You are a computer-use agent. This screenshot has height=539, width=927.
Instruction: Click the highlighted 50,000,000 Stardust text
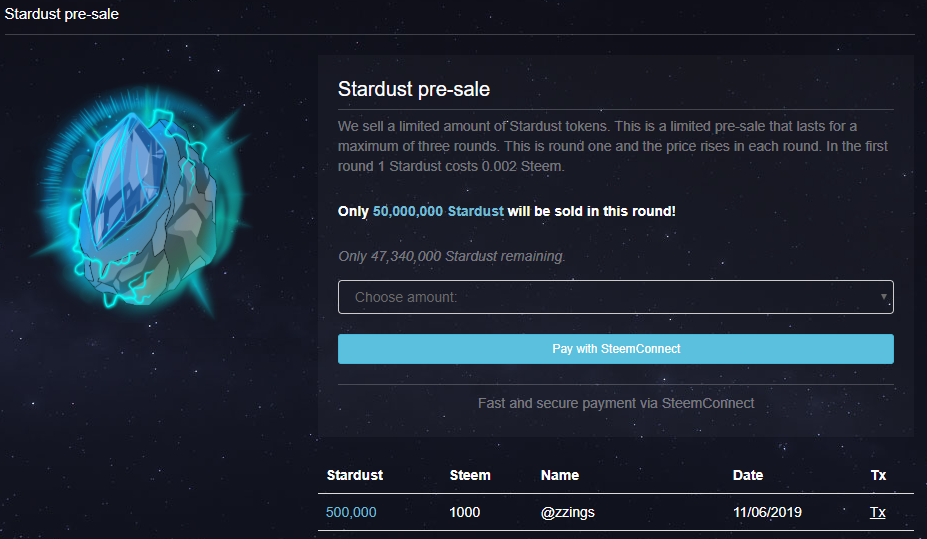pos(438,212)
